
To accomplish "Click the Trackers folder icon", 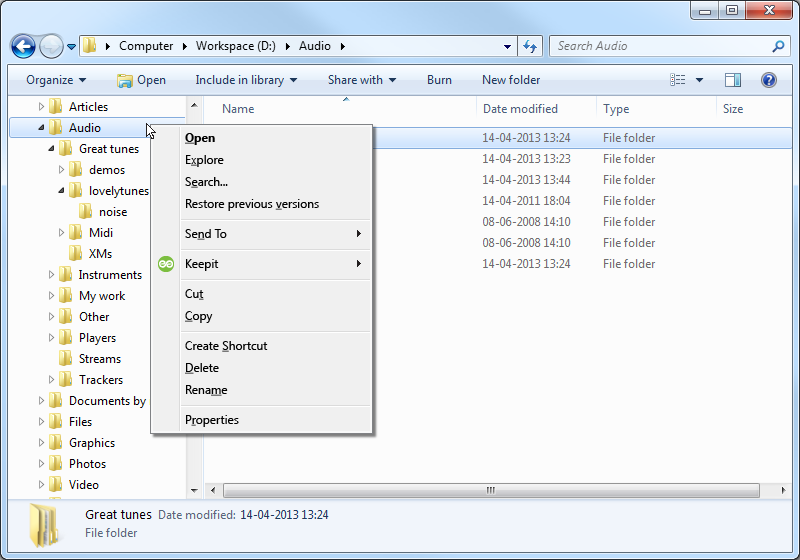I will 65,379.
